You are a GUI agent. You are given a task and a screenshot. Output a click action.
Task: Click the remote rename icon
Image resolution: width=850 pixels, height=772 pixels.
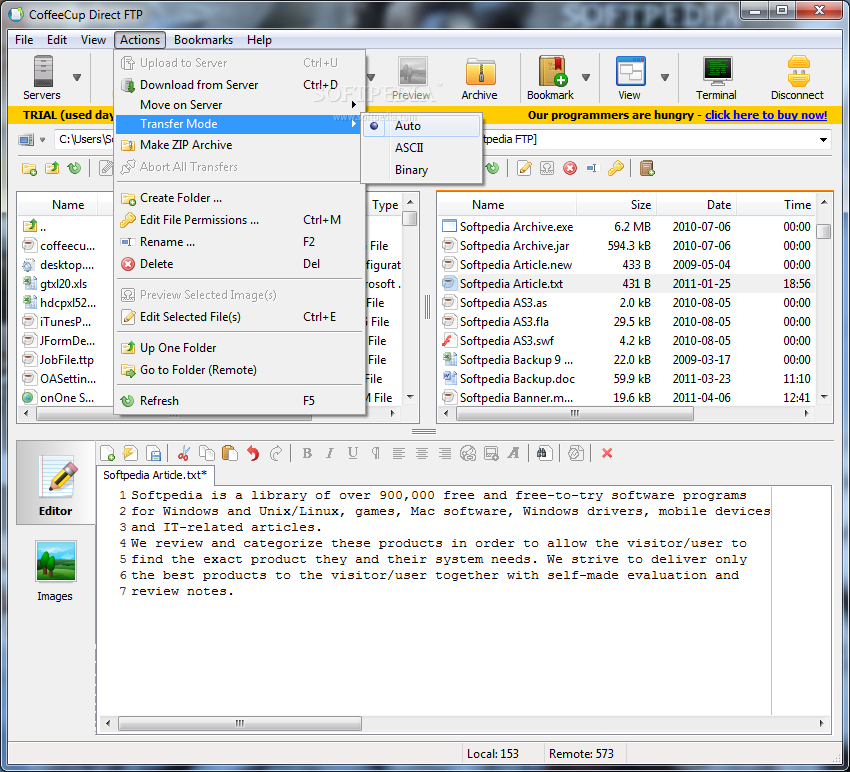(592, 169)
